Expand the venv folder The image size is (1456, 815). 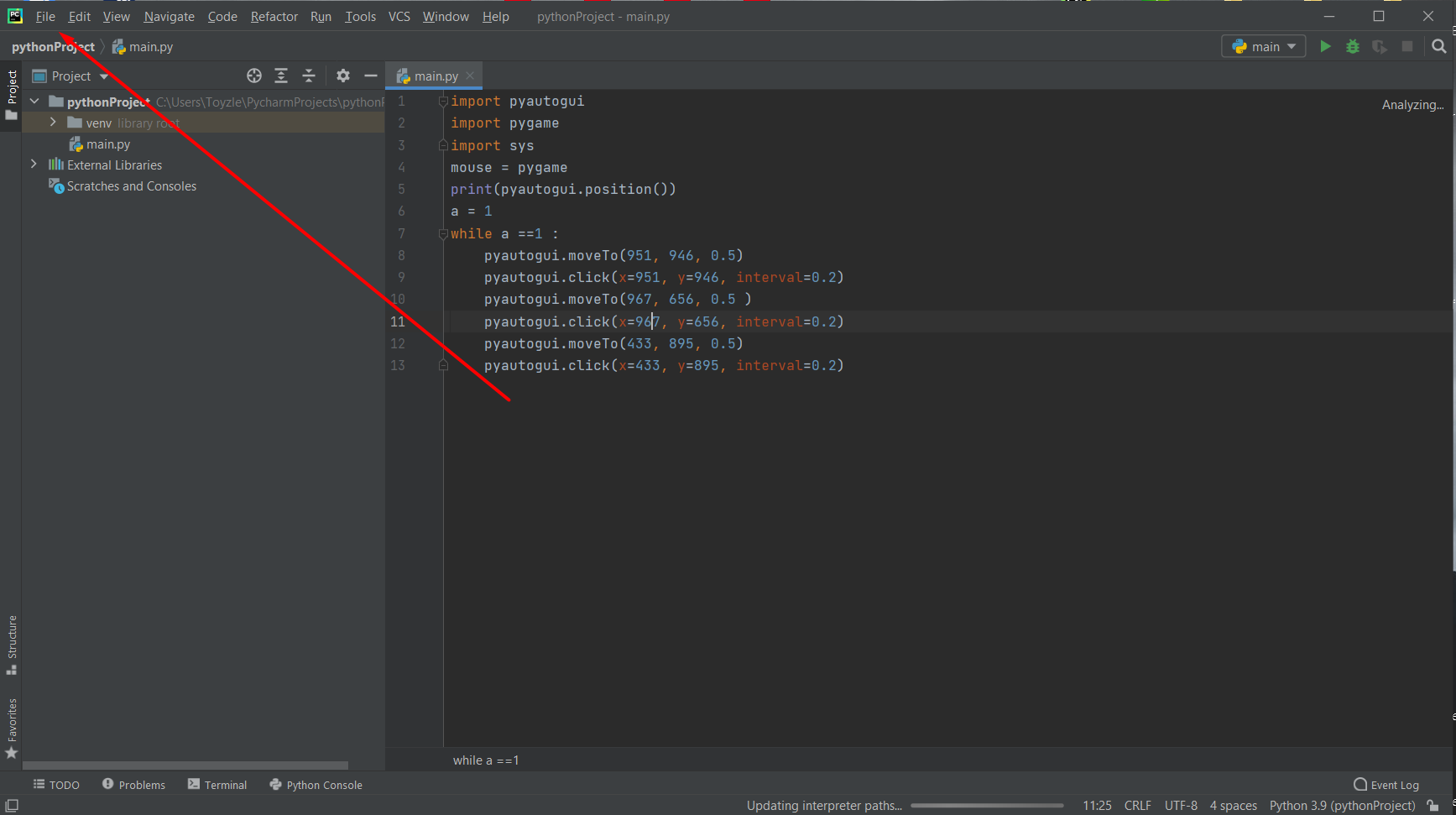(x=53, y=123)
